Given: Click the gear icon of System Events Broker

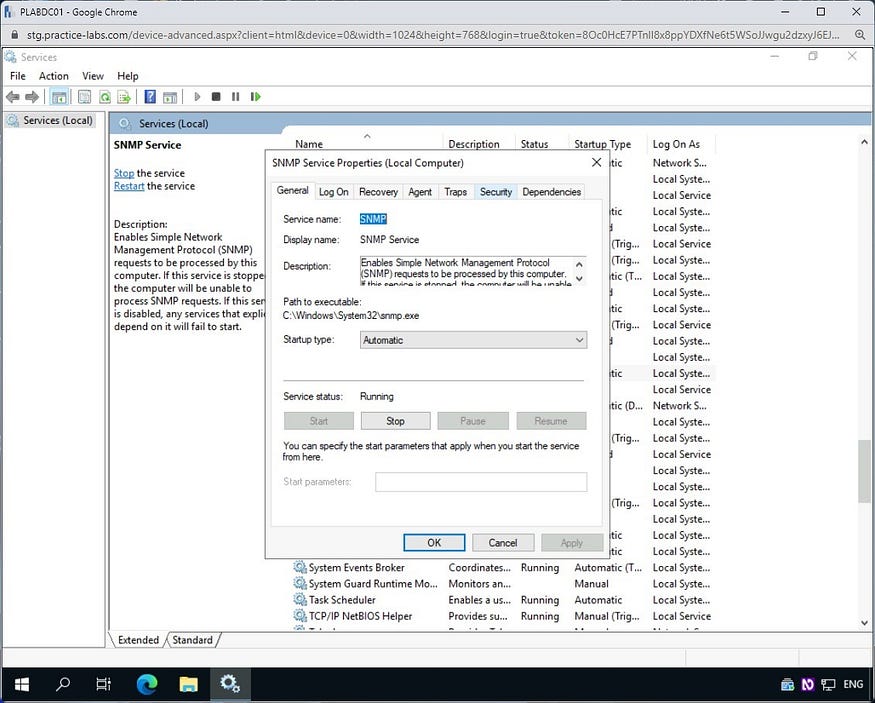Looking at the screenshot, I should coord(300,567).
